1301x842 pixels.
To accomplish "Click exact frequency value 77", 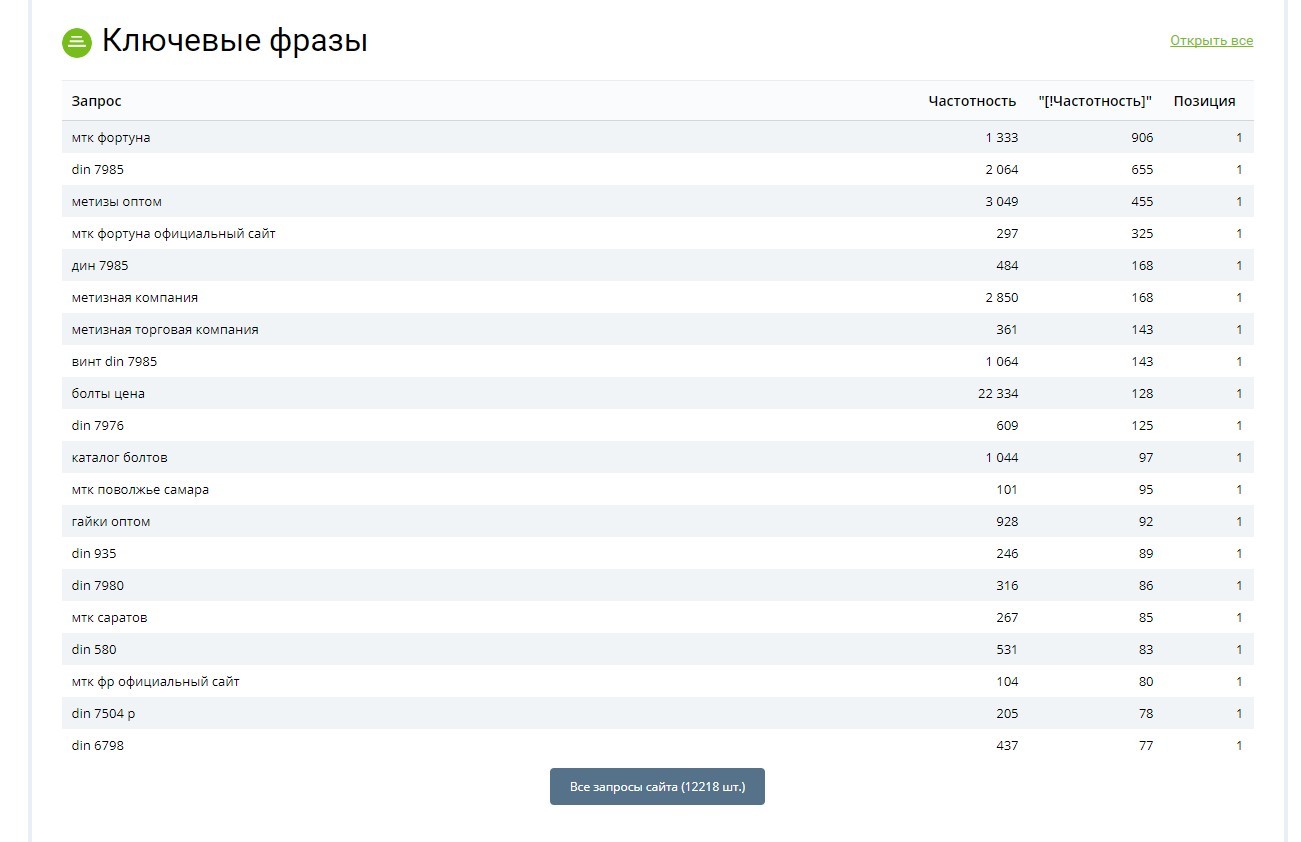I will pyautogui.click(x=1146, y=745).
